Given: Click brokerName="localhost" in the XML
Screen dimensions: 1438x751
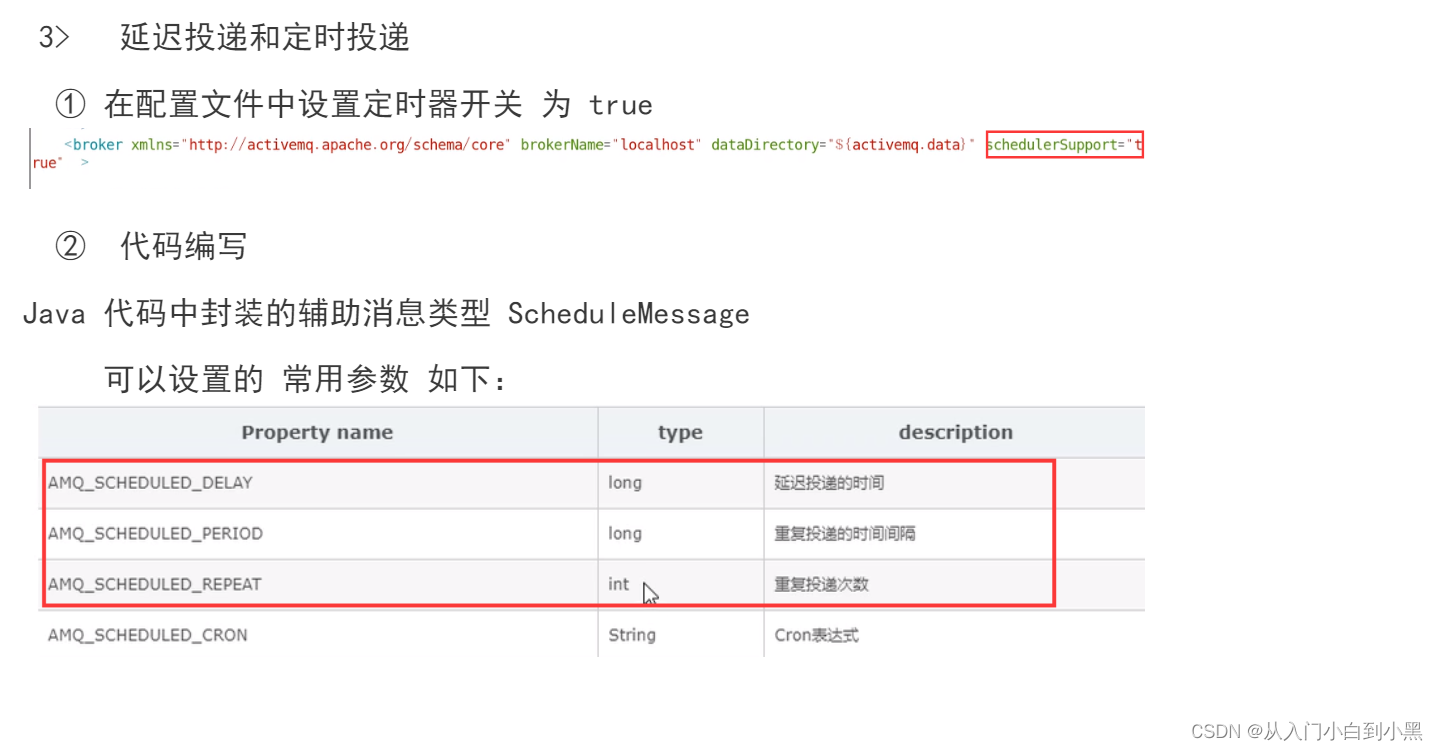Looking at the screenshot, I should pos(612,145).
